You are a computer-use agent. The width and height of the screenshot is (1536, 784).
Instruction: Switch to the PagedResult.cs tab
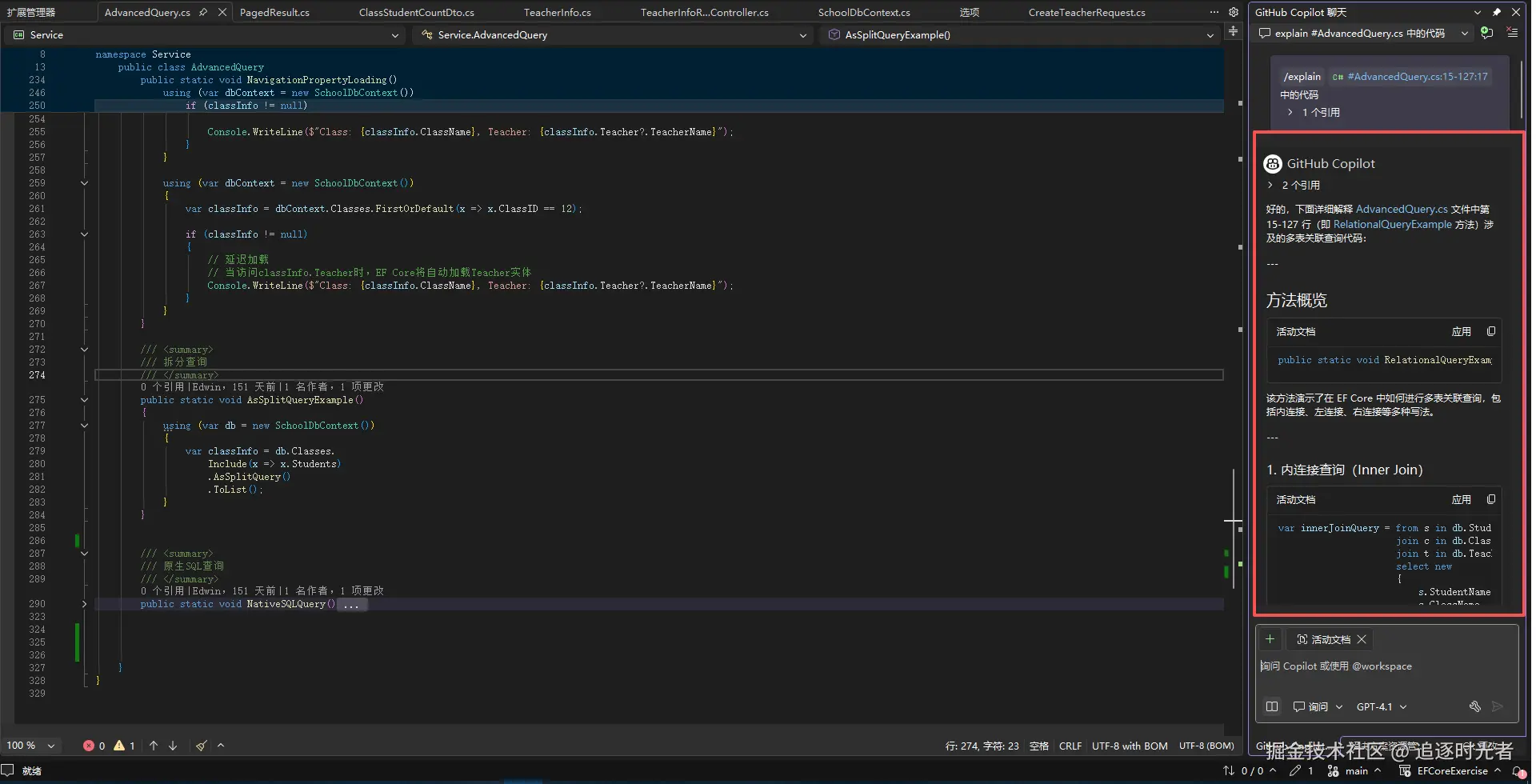click(274, 12)
